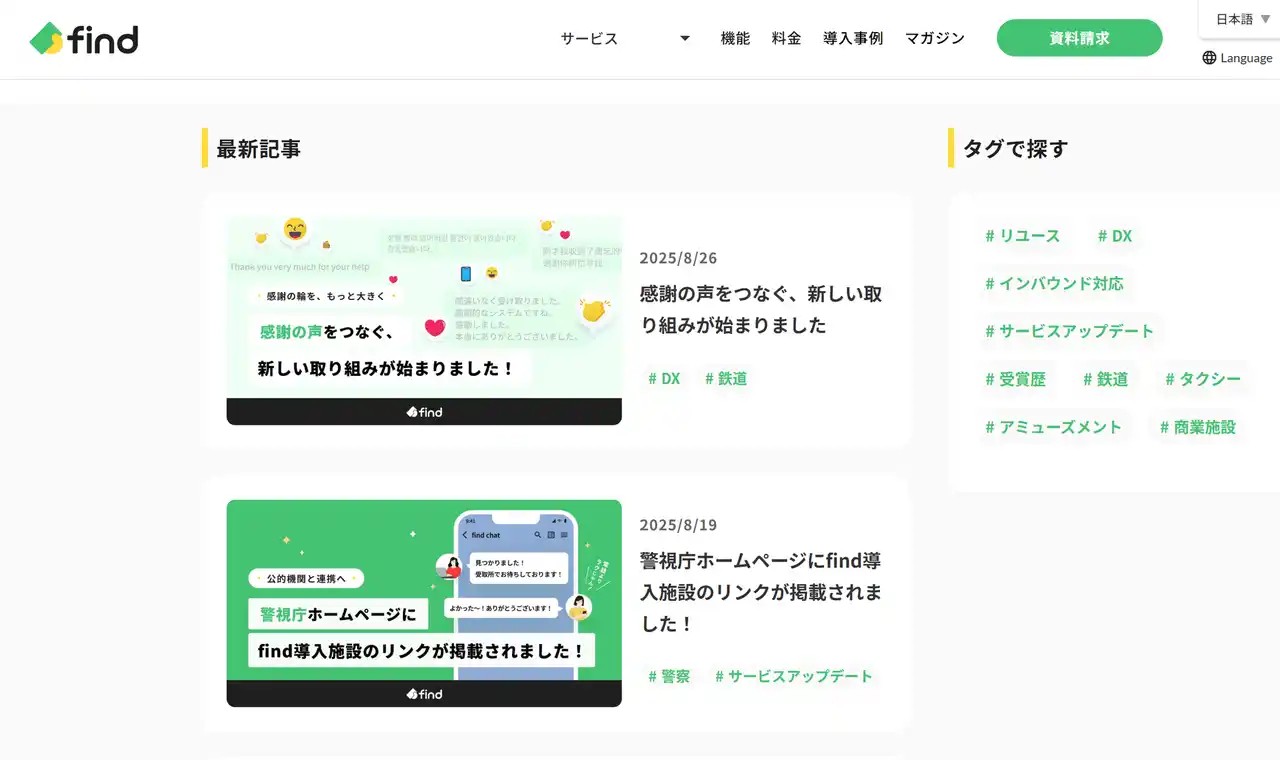Open 導入事例 in the navigation

[x=853, y=39]
